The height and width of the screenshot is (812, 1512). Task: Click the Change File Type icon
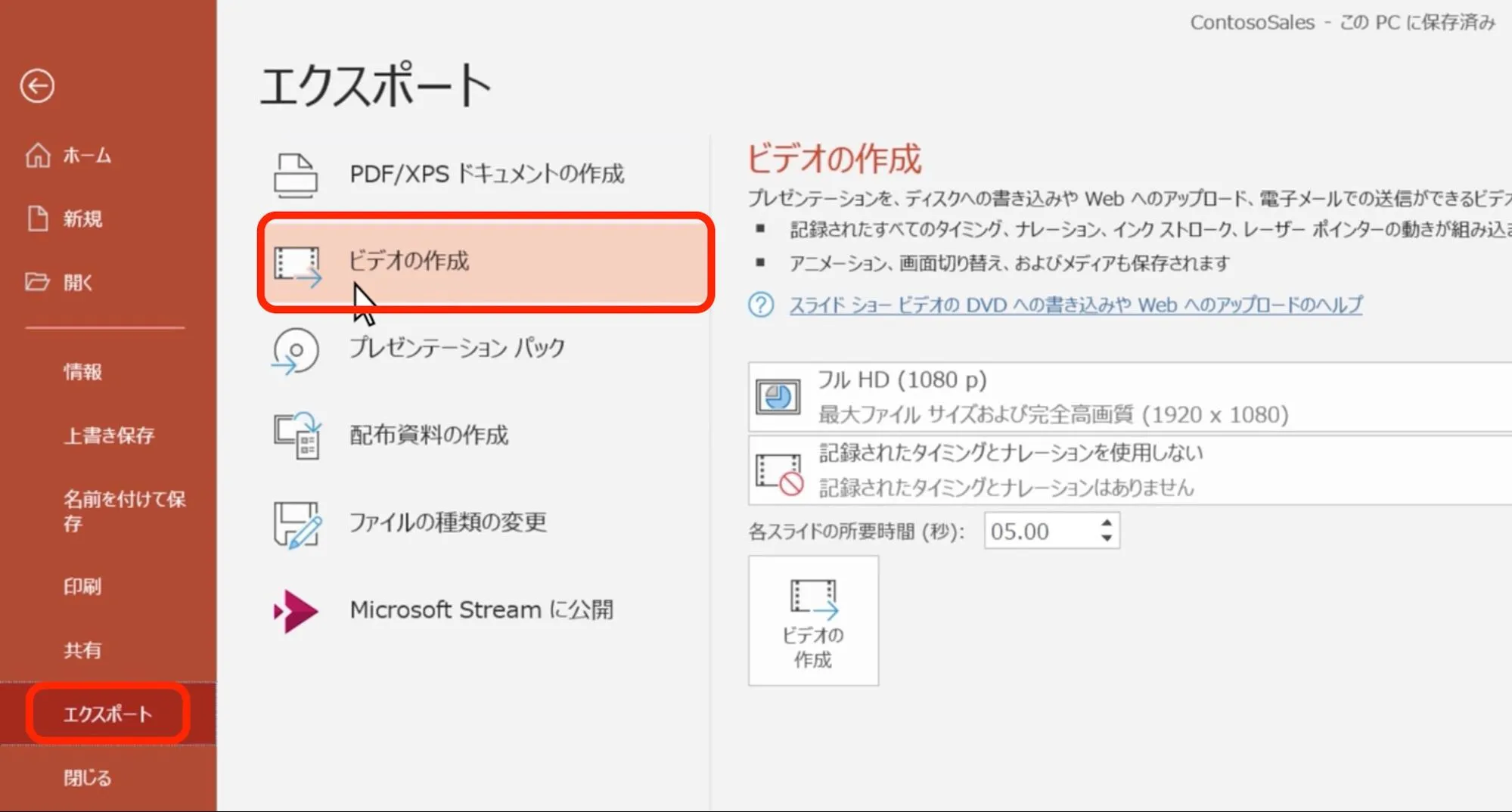(297, 523)
